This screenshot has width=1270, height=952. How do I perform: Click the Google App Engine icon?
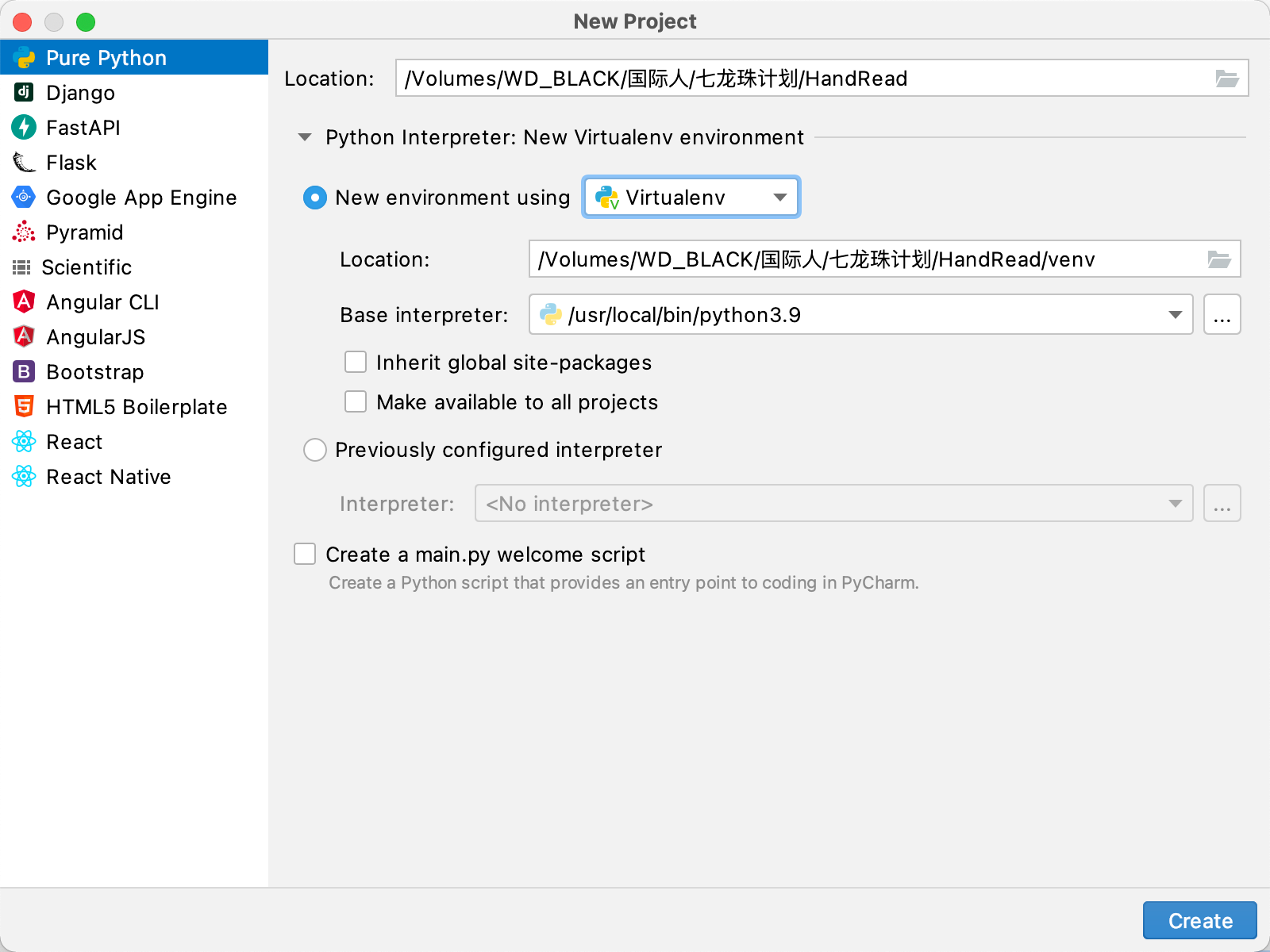coord(24,197)
